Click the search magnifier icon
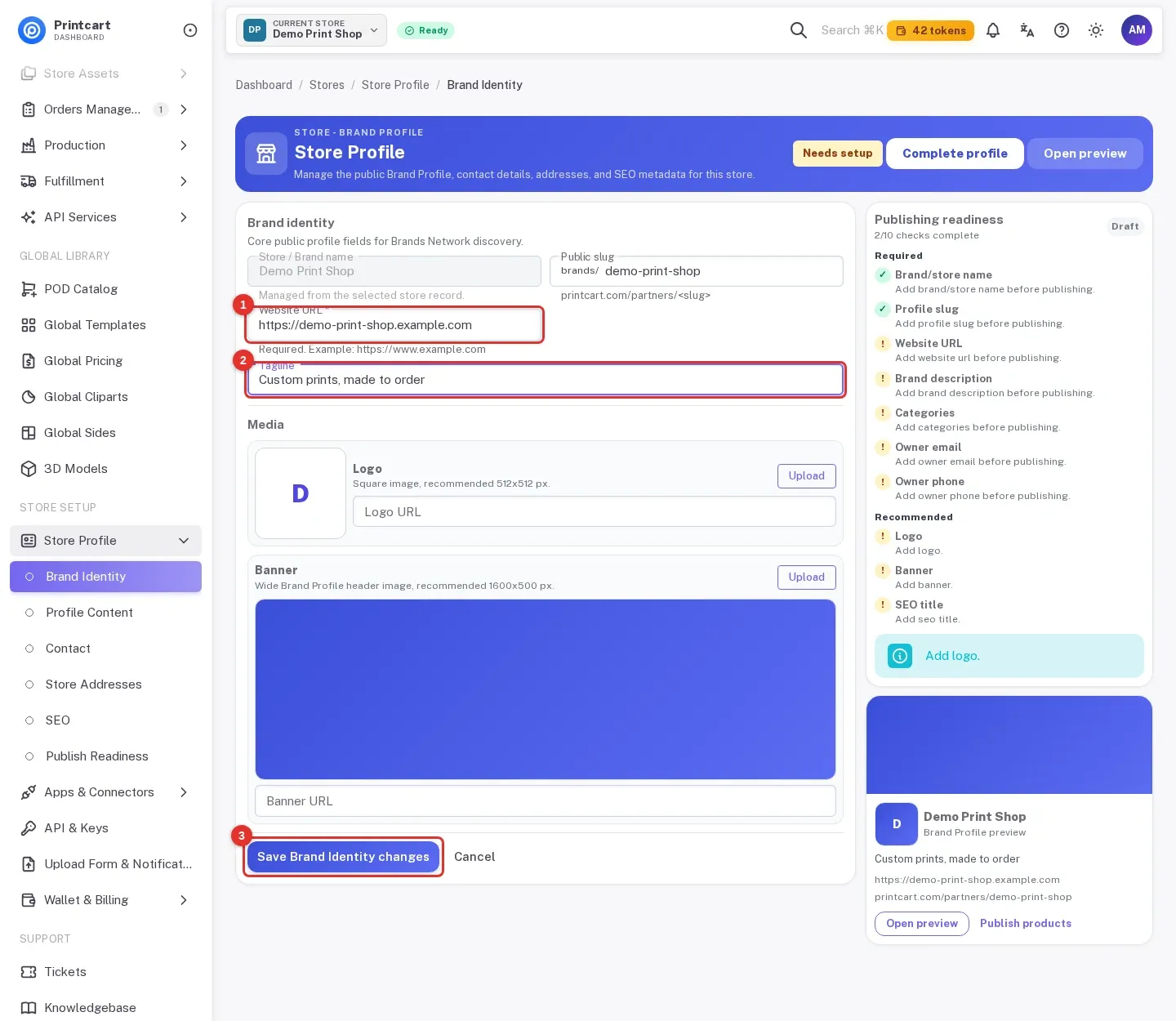Image resolution: width=1176 pixels, height=1021 pixels. point(799,30)
